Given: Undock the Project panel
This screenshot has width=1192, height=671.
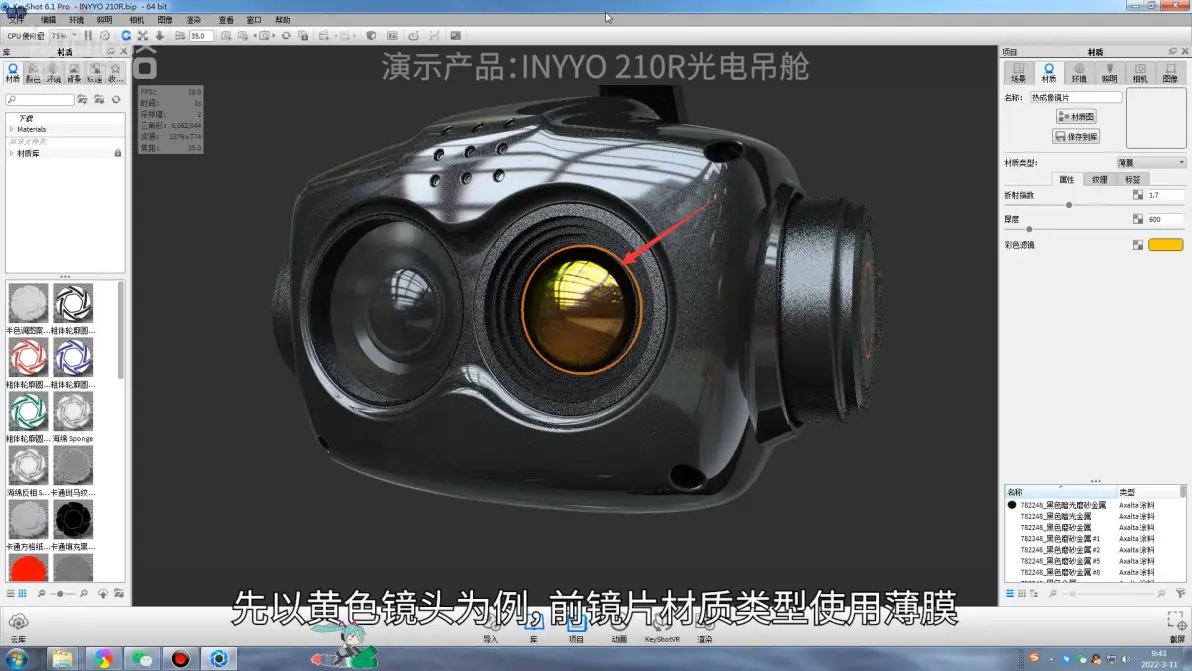Looking at the screenshot, I should [x=1172, y=52].
